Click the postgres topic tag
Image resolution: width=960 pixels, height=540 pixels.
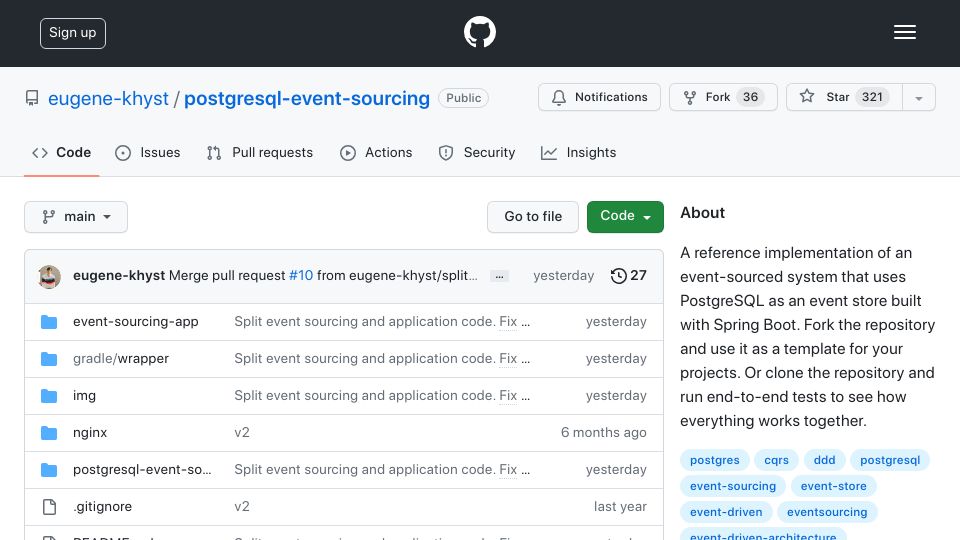click(x=714, y=460)
